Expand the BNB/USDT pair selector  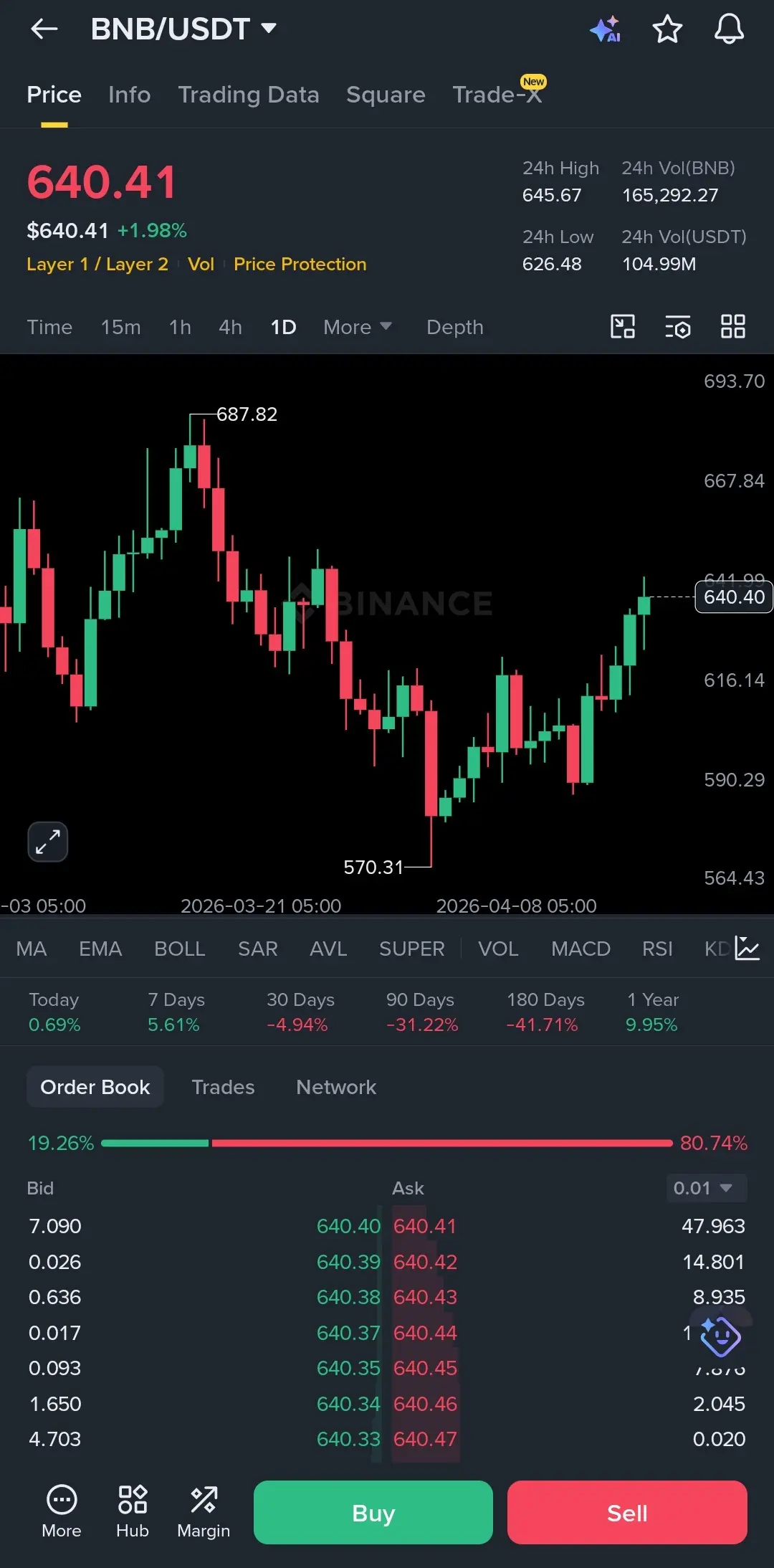point(183,29)
